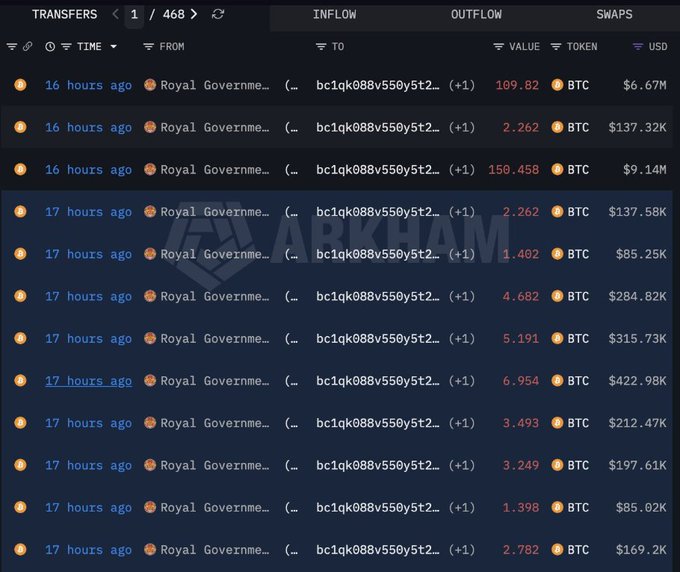Open the 109.82 BTC transfer's time link
The height and width of the screenshot is (572, 680).
[x=88, y=85]
